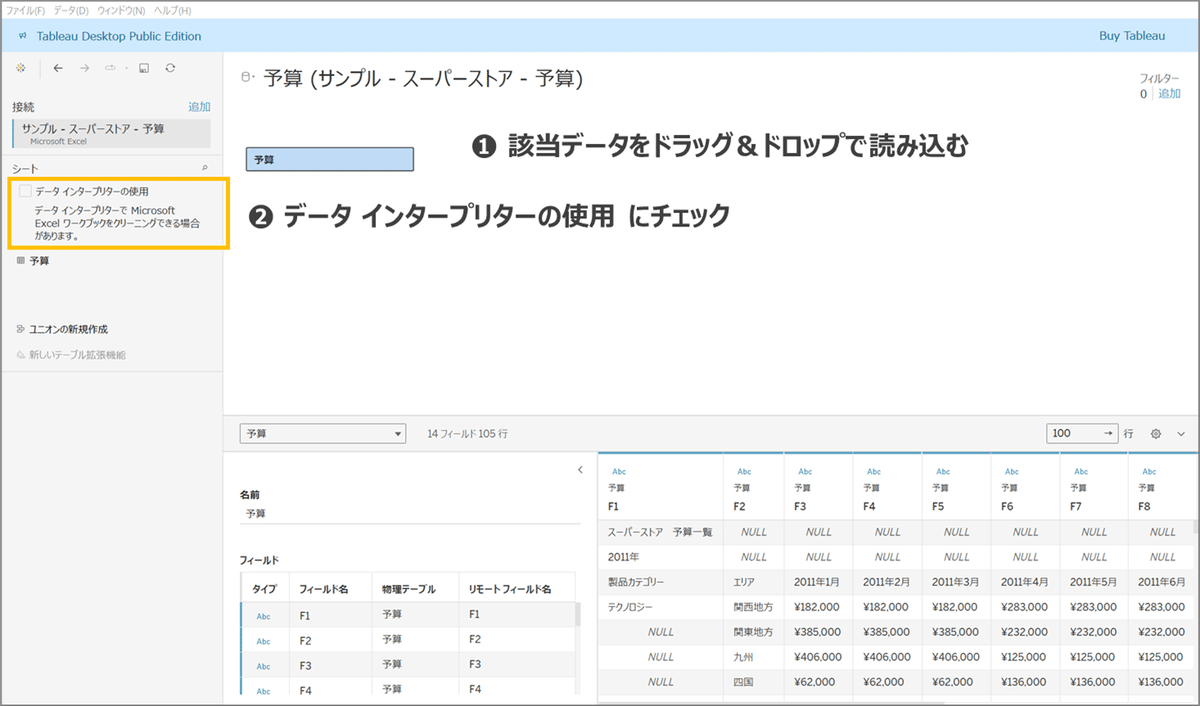Image resolution: width=1200 pixels, height=706 pixels.
Task: Click the Tableau start page logo icon
Action: click(x=21, y=68)
